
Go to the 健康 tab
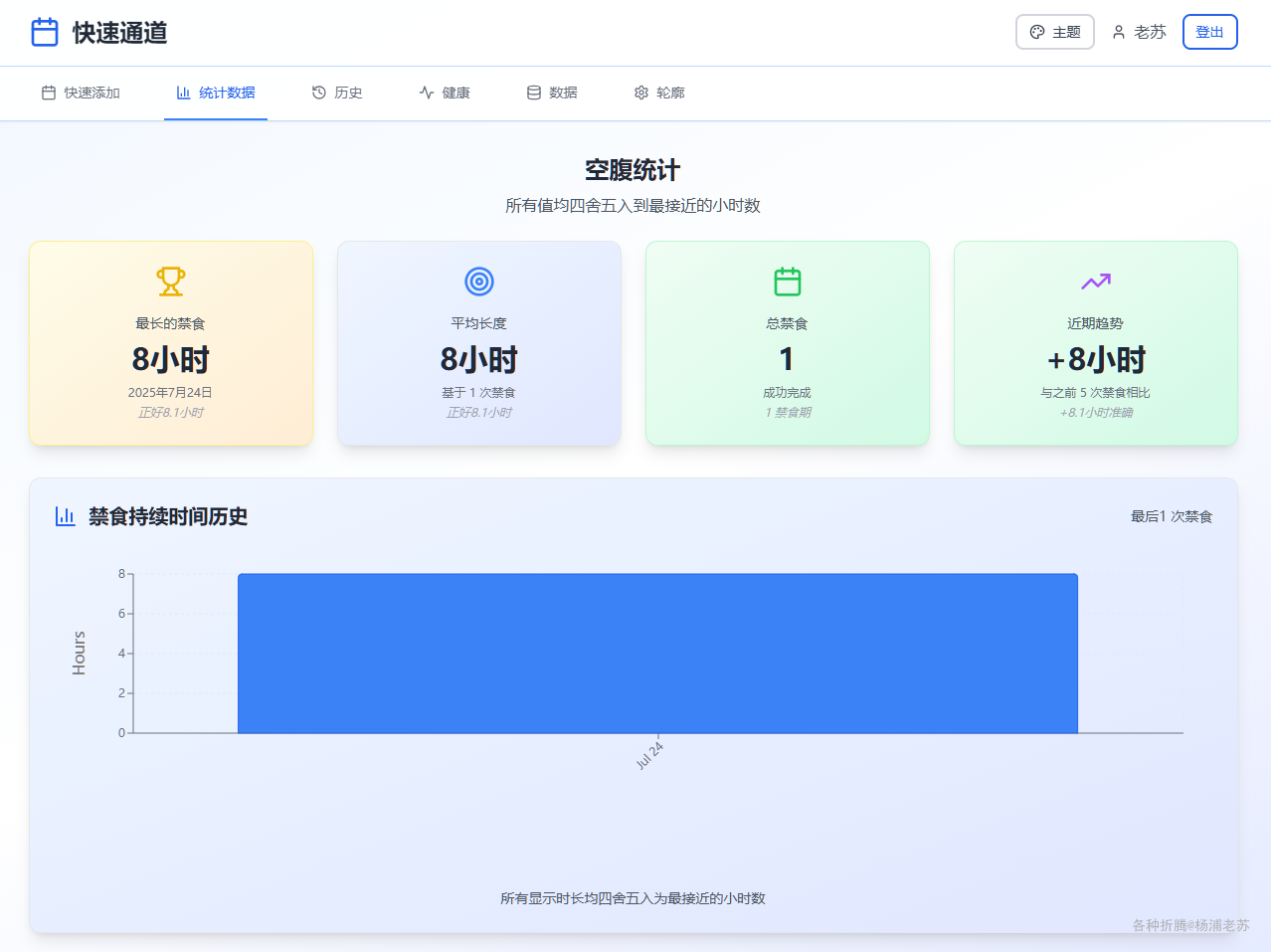445,93
